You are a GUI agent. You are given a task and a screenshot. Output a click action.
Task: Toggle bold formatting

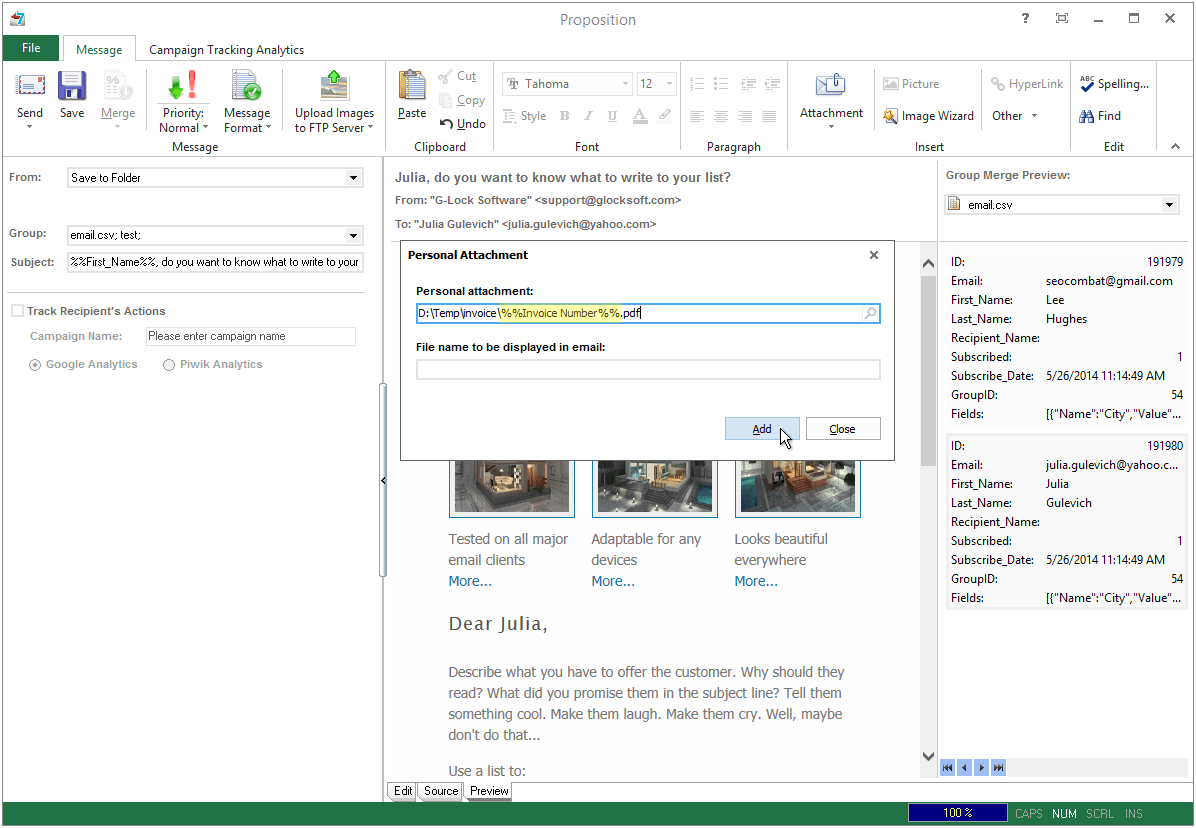point(564,116)
